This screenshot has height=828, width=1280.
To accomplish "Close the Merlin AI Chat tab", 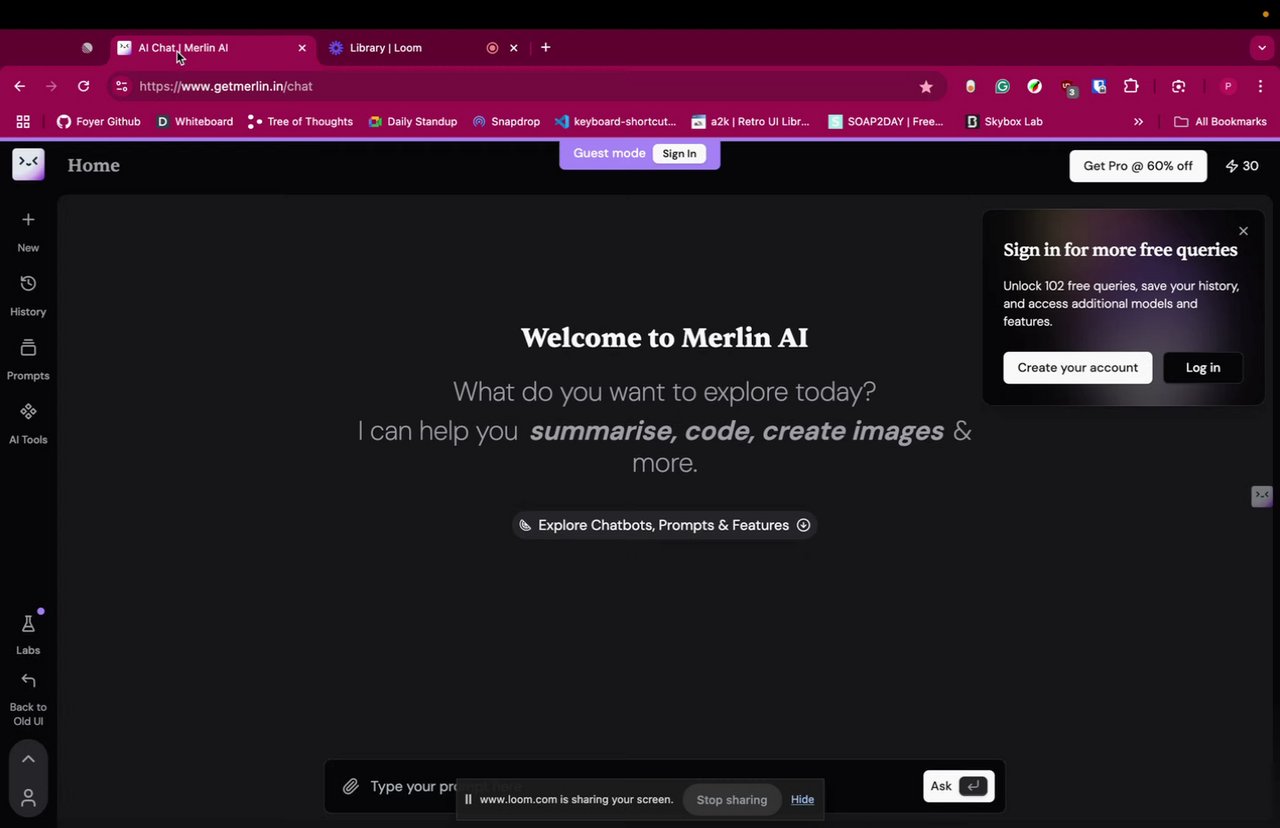I will 302,48.
